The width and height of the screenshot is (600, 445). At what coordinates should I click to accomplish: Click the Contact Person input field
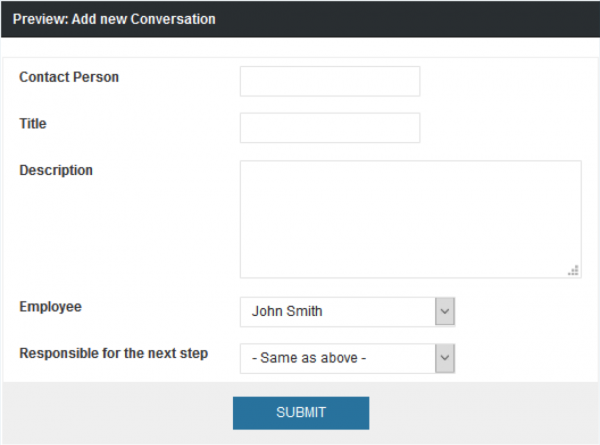click(x=330, y=81)
